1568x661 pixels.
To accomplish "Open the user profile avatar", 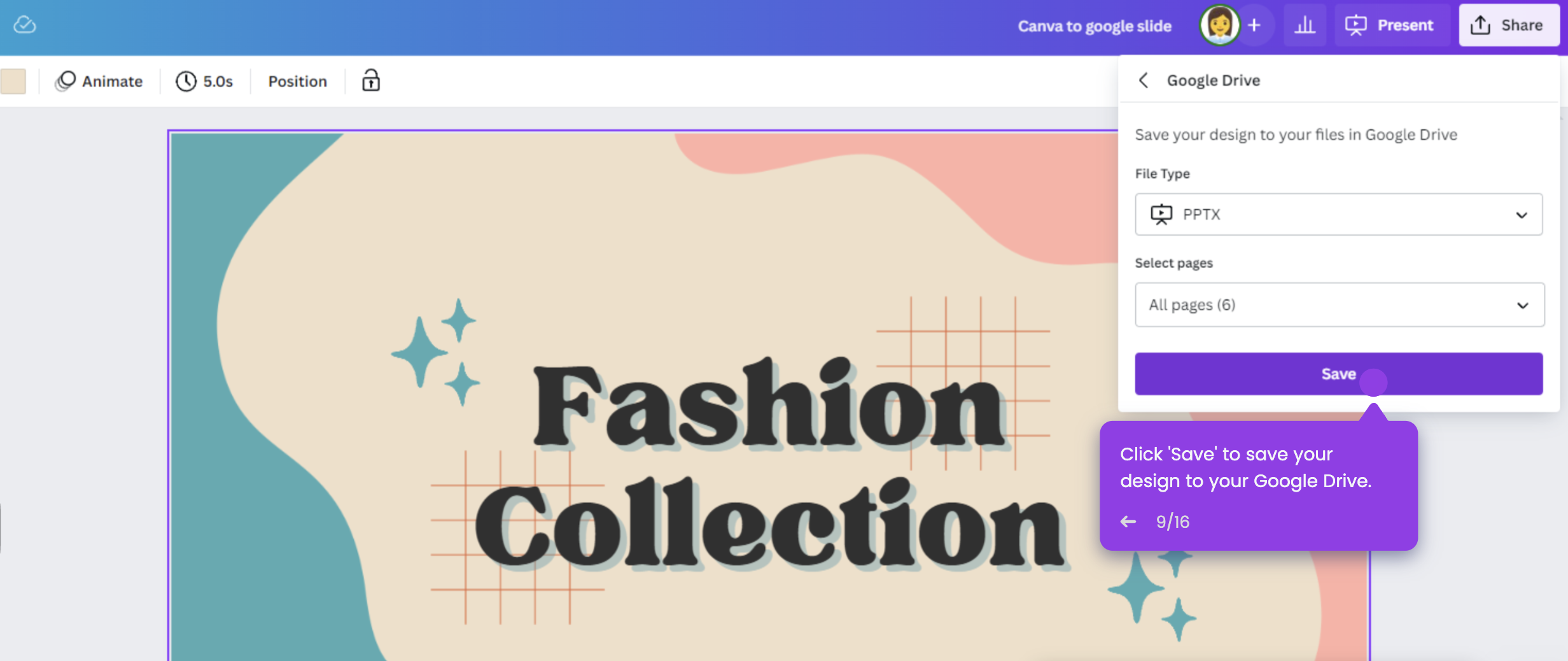I will 1219,25.
